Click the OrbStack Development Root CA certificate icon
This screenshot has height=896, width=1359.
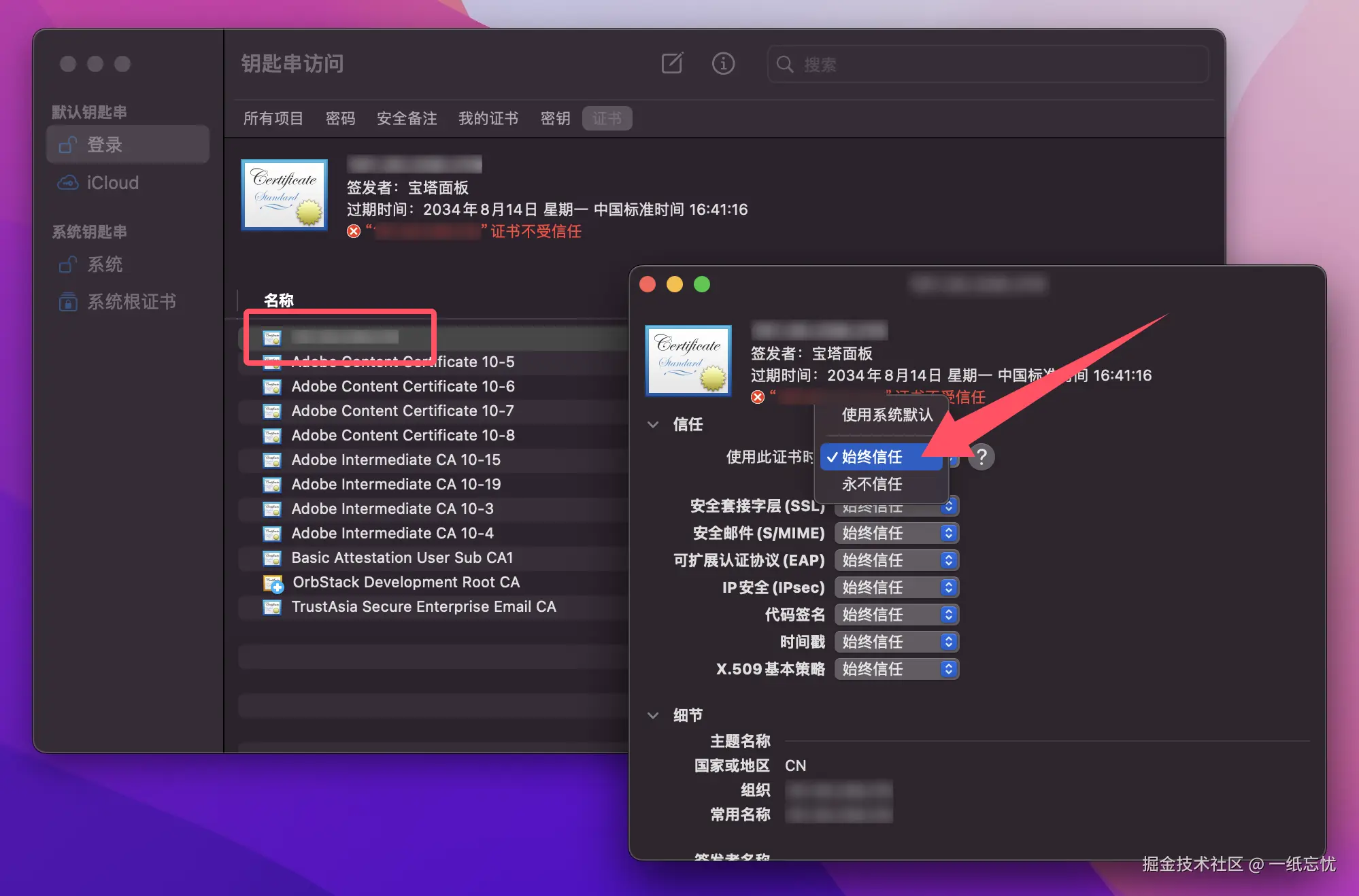(x=273, y=583)
